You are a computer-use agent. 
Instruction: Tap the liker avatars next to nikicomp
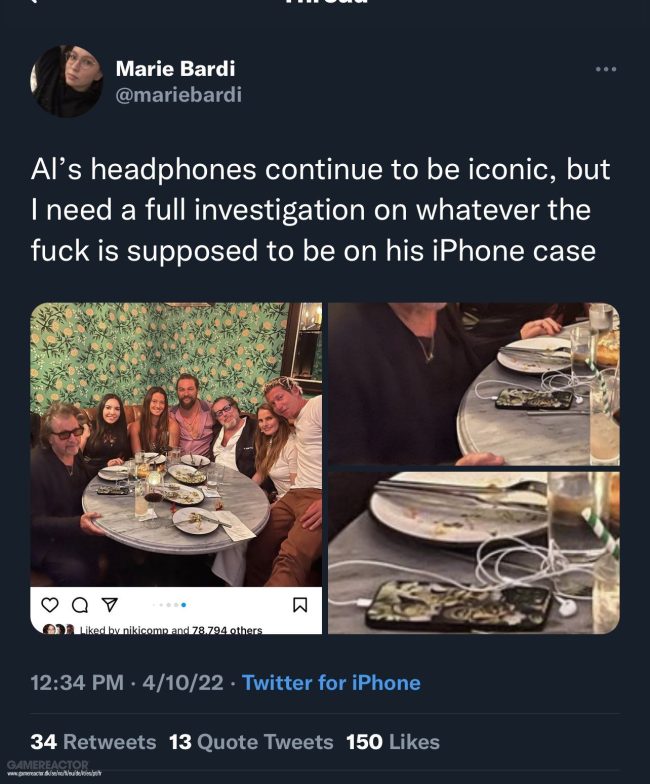58,630
